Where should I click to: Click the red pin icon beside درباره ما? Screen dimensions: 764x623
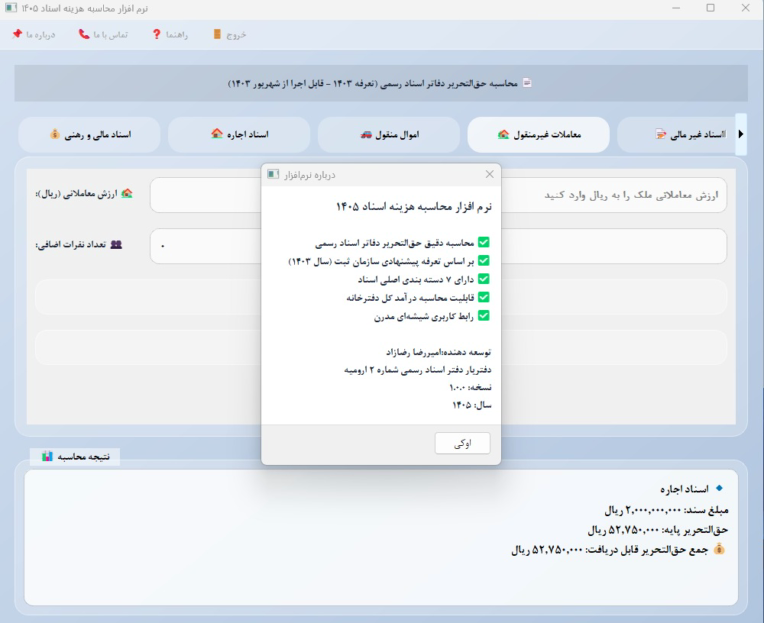tap(17, 34)
